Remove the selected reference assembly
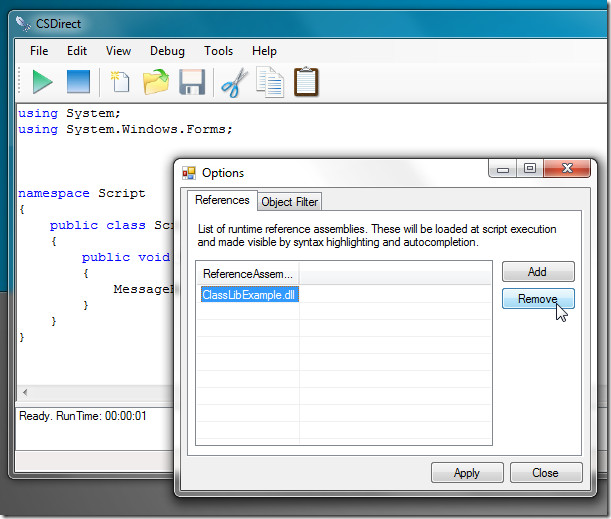Screen dimensions: 611x519 point(538,299)
